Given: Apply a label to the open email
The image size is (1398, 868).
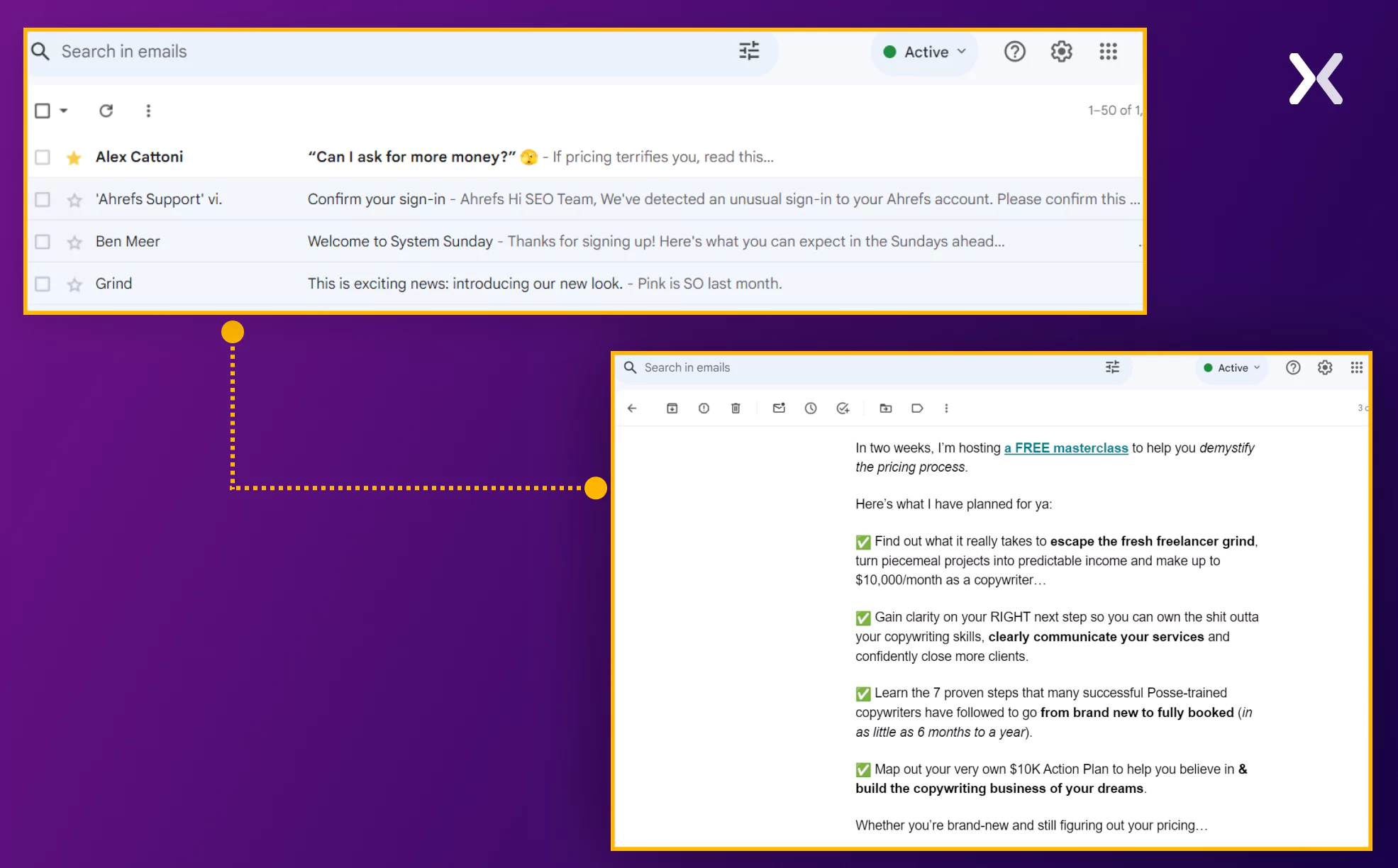Looking at the screenshot, I should pyautogui.click(x=917, y=408).
